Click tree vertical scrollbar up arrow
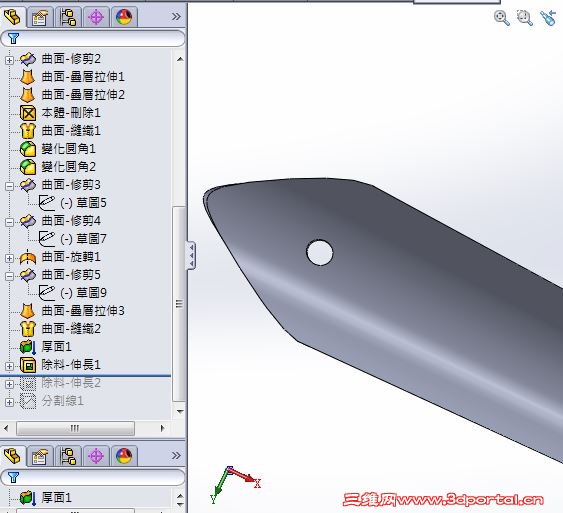Viewport: 563px width, 513px height. coord(180,59)
